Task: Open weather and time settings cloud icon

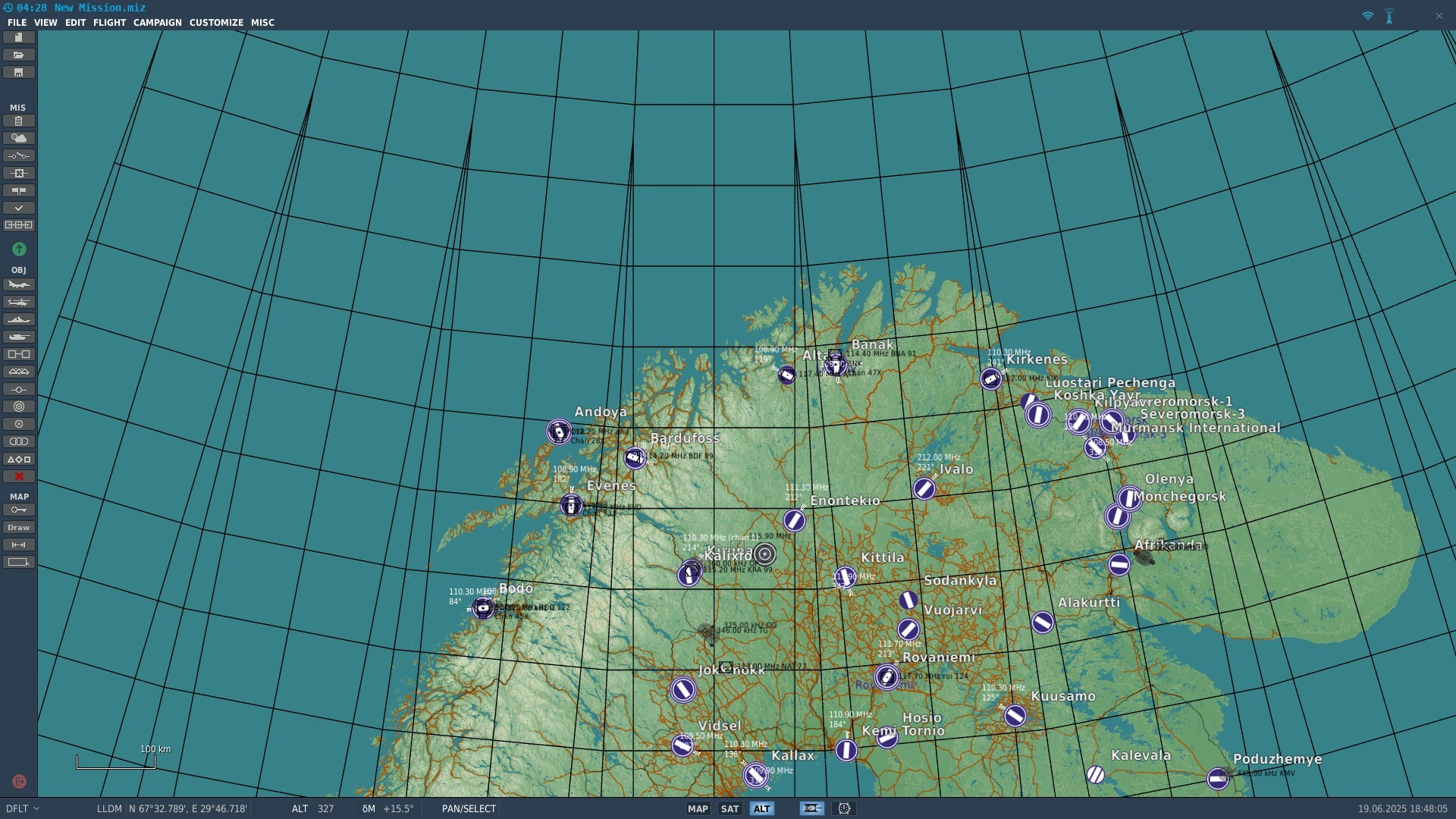Action: [x=19, y=138]
